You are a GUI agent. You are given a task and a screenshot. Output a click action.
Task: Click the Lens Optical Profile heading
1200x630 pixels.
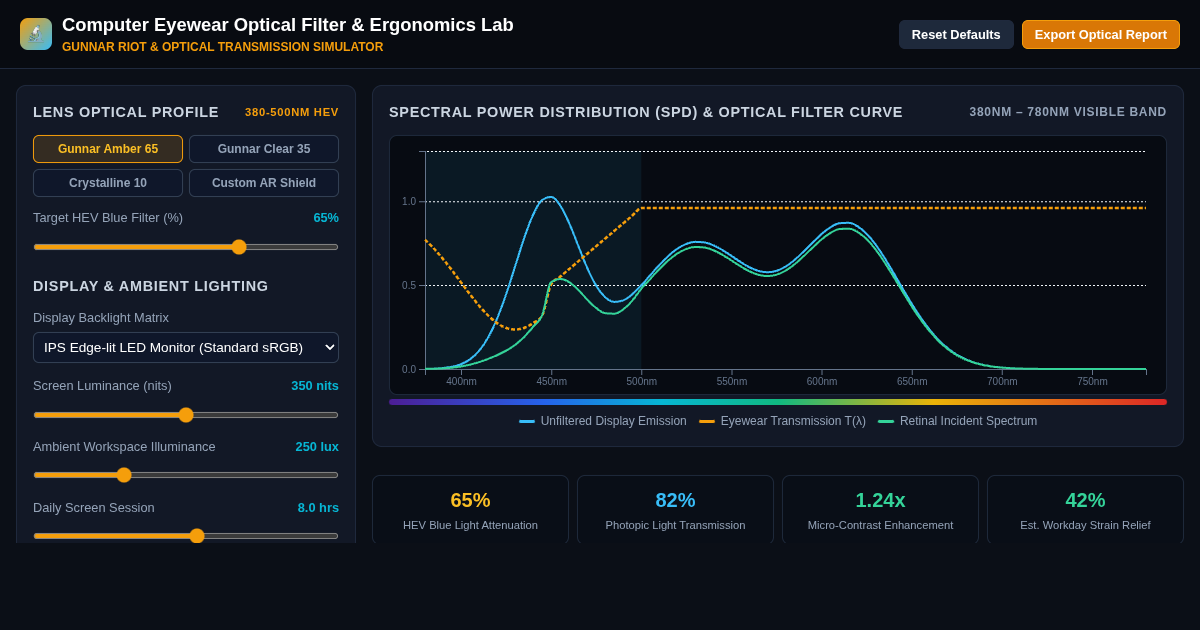pos(126,112)
